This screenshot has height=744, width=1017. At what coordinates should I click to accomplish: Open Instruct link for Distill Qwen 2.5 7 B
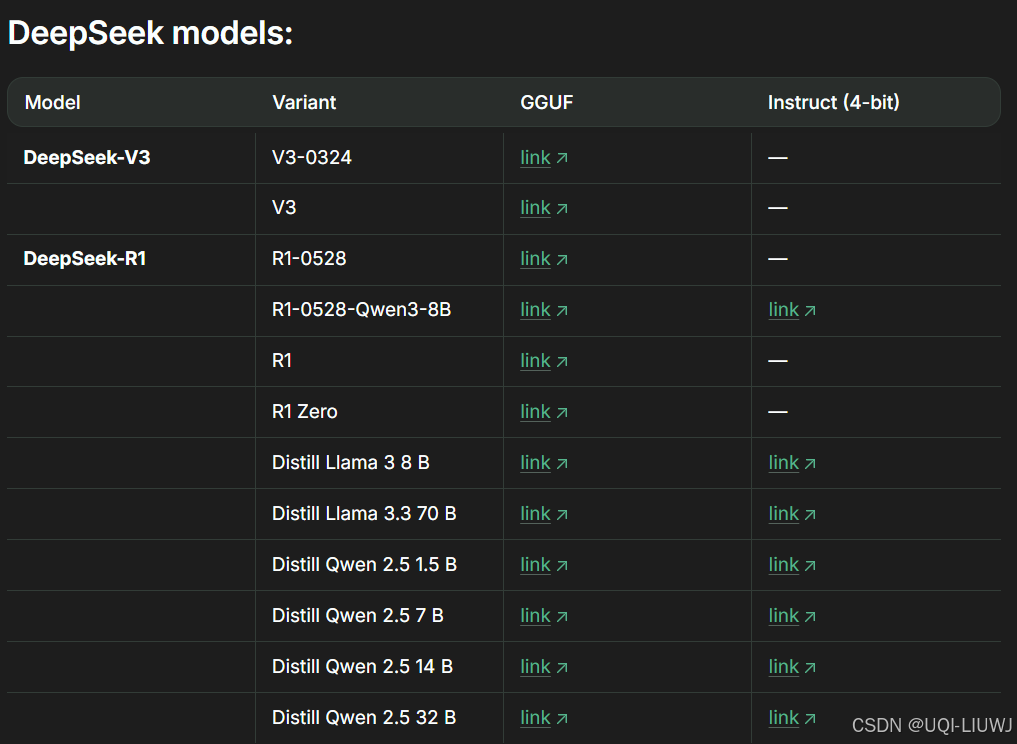[x=792, y=616]
